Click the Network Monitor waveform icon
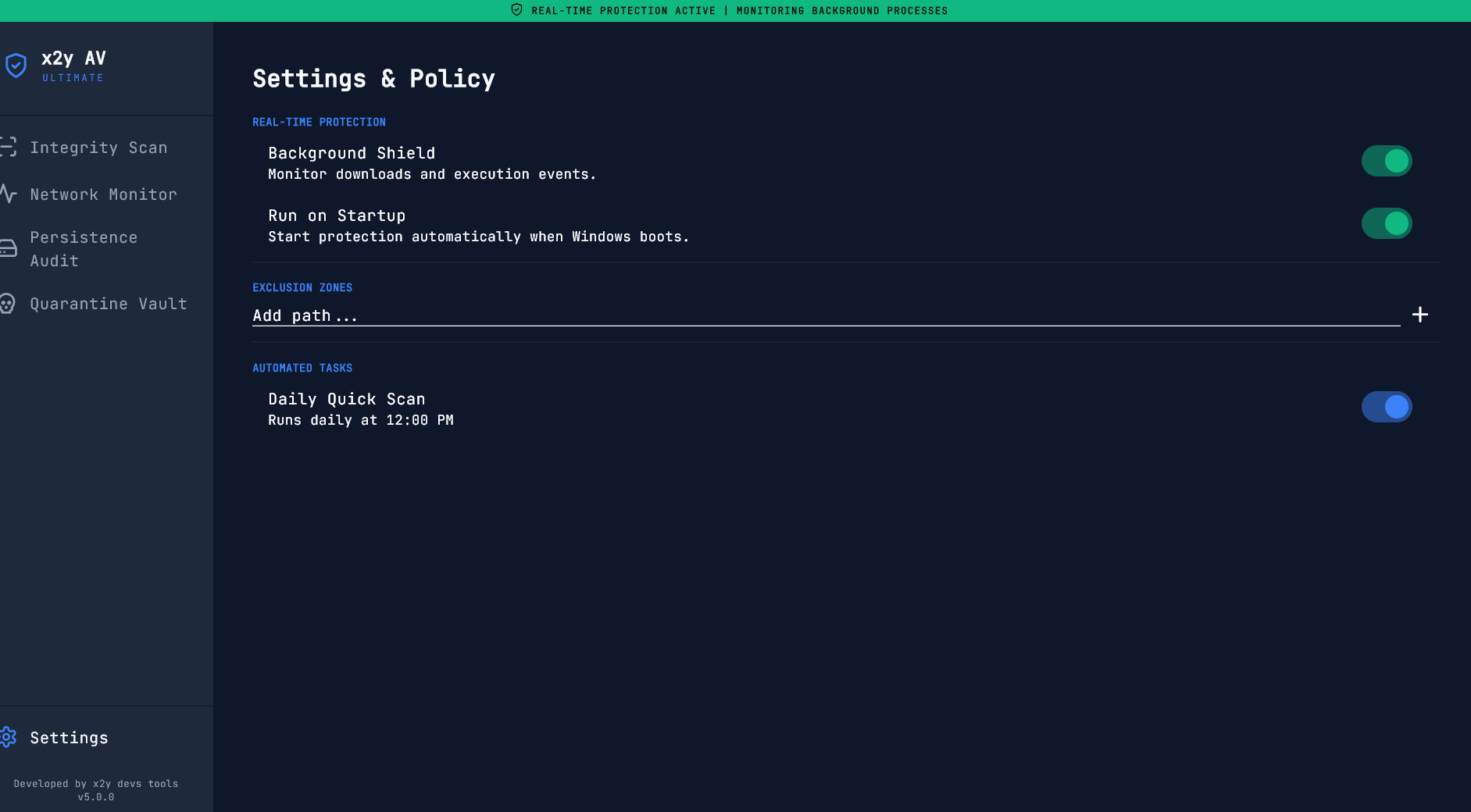 tap(9, 194)
